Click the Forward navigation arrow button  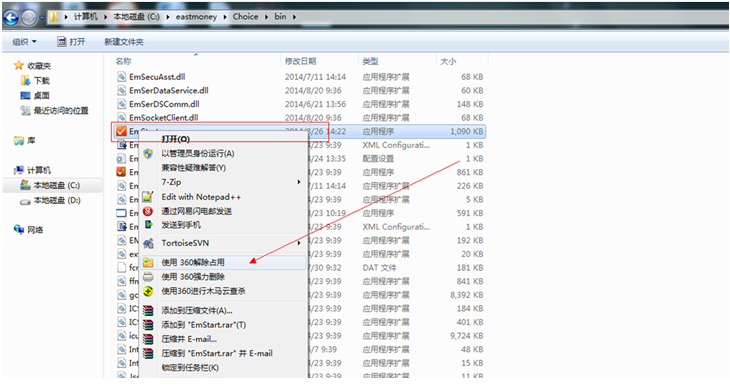pos(29,18)
